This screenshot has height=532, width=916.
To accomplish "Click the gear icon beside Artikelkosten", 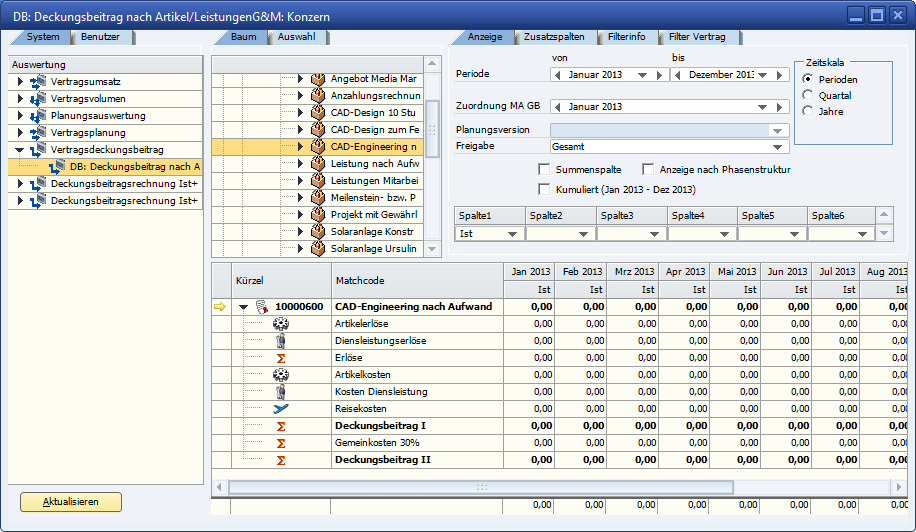I will click(281, 375).
